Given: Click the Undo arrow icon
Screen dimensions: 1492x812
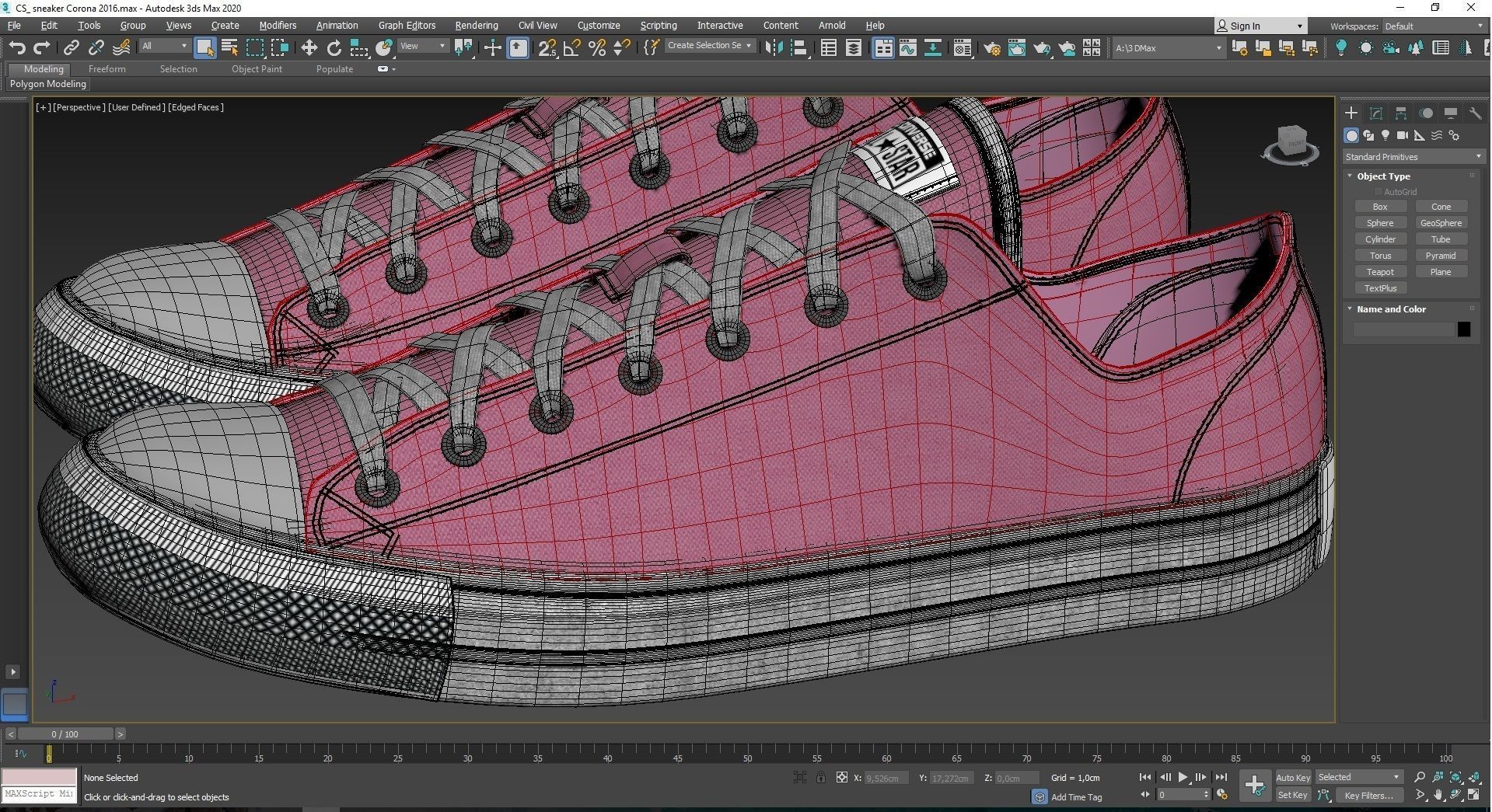Looking at the screenshot, I should (16, 48).
